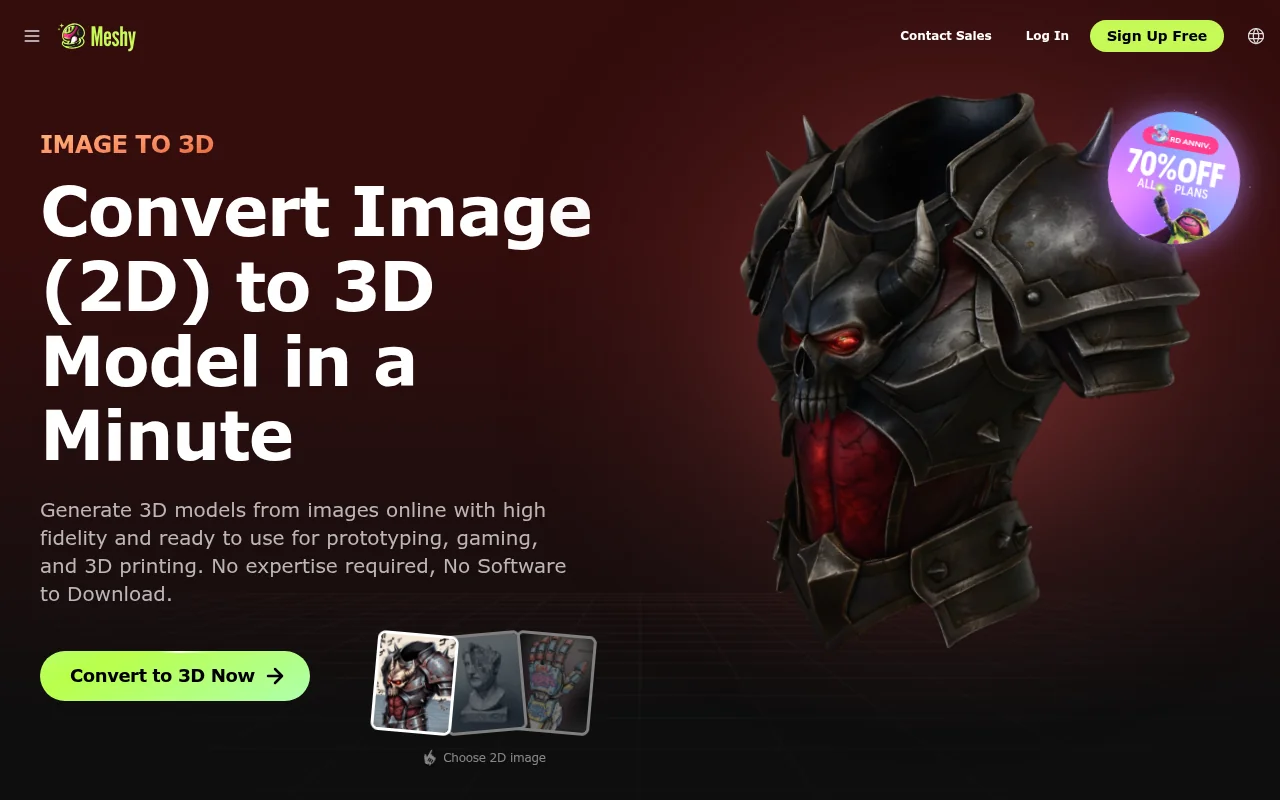Select the robotic hand image thumbnail
Screen dimensions: 1280x800
[x=559, y=684]
